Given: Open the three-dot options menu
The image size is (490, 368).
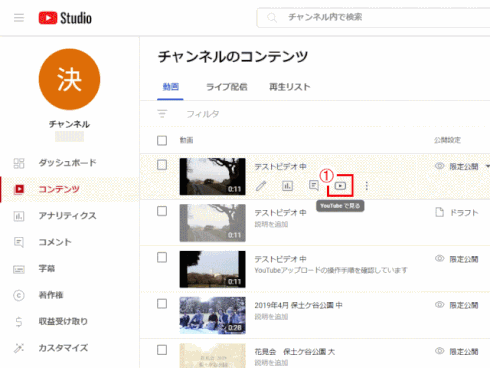Looking at the screenshot, I should pos(367,186).
